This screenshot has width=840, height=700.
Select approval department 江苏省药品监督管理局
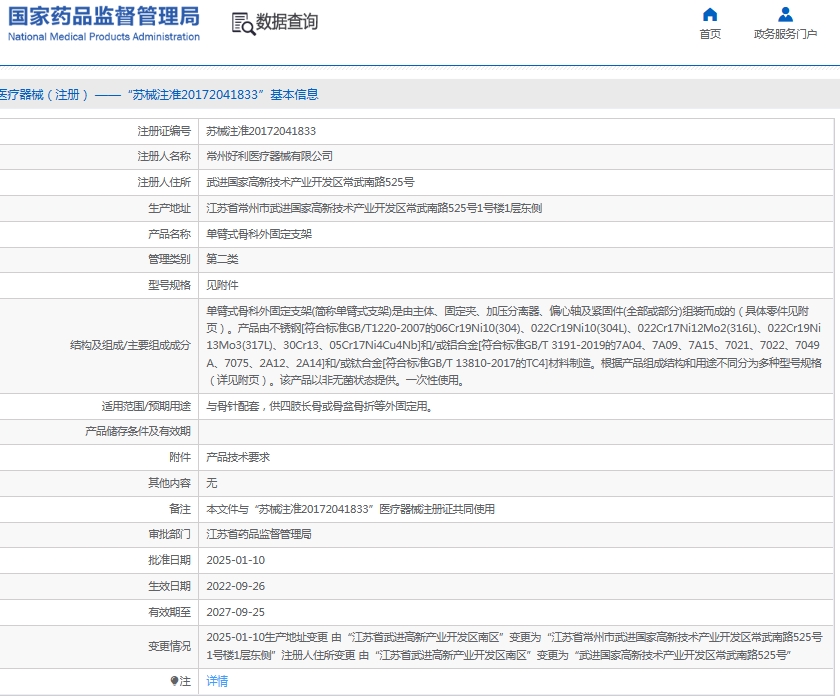259,535
